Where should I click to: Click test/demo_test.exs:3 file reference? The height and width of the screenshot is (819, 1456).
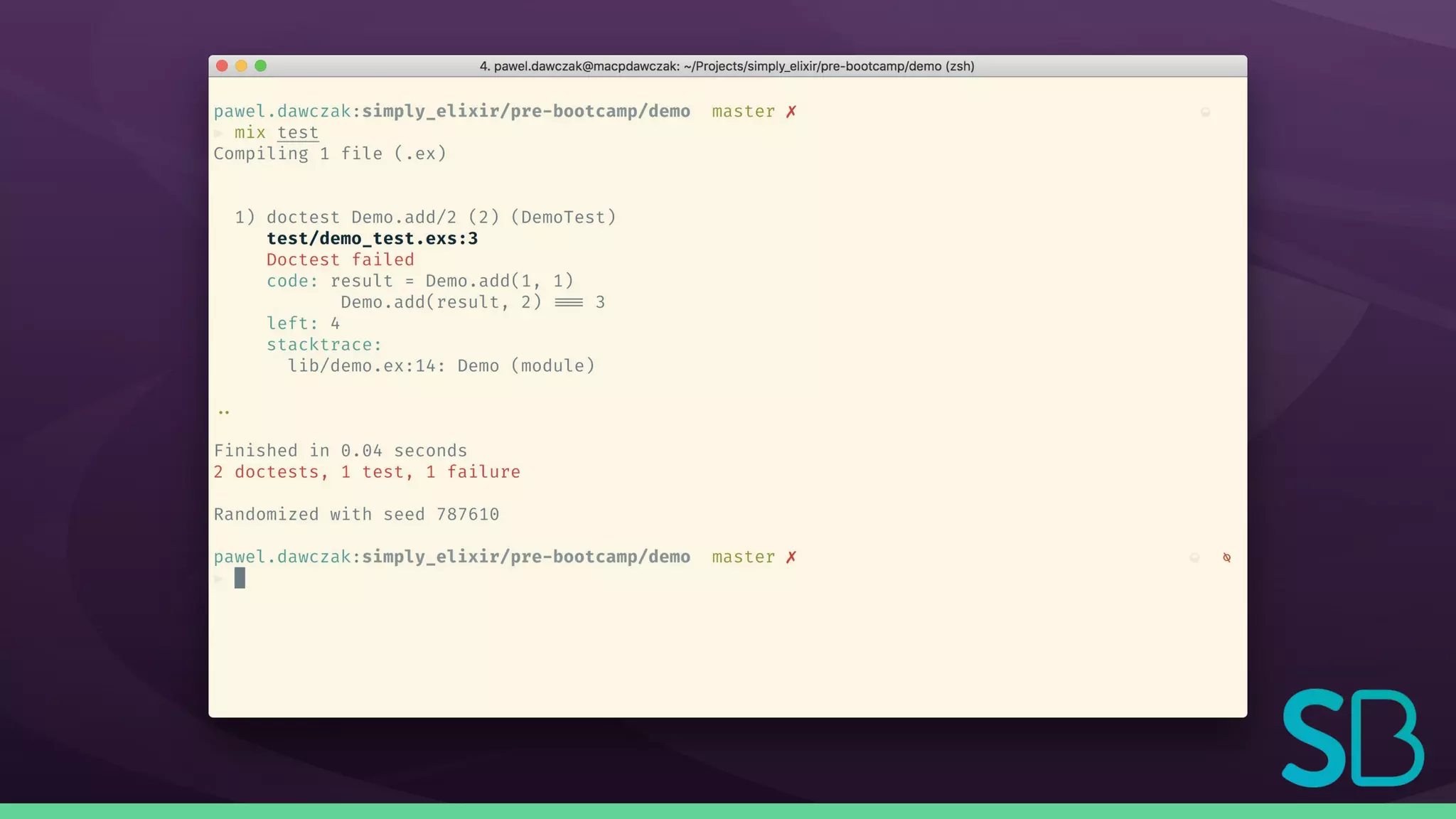[372, 239]
